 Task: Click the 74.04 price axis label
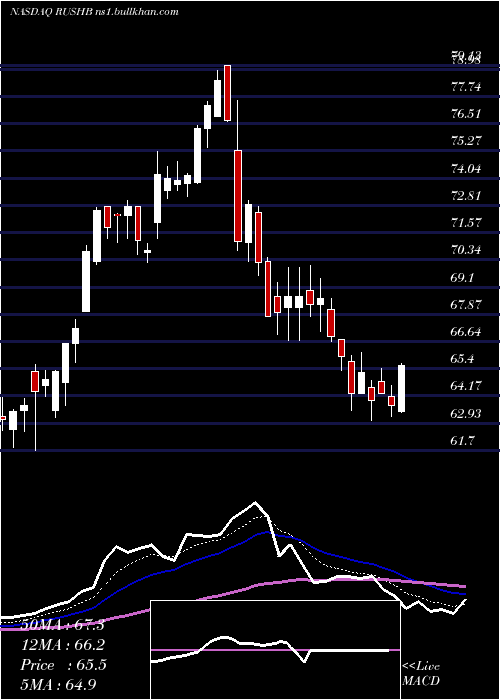point(466,169)
